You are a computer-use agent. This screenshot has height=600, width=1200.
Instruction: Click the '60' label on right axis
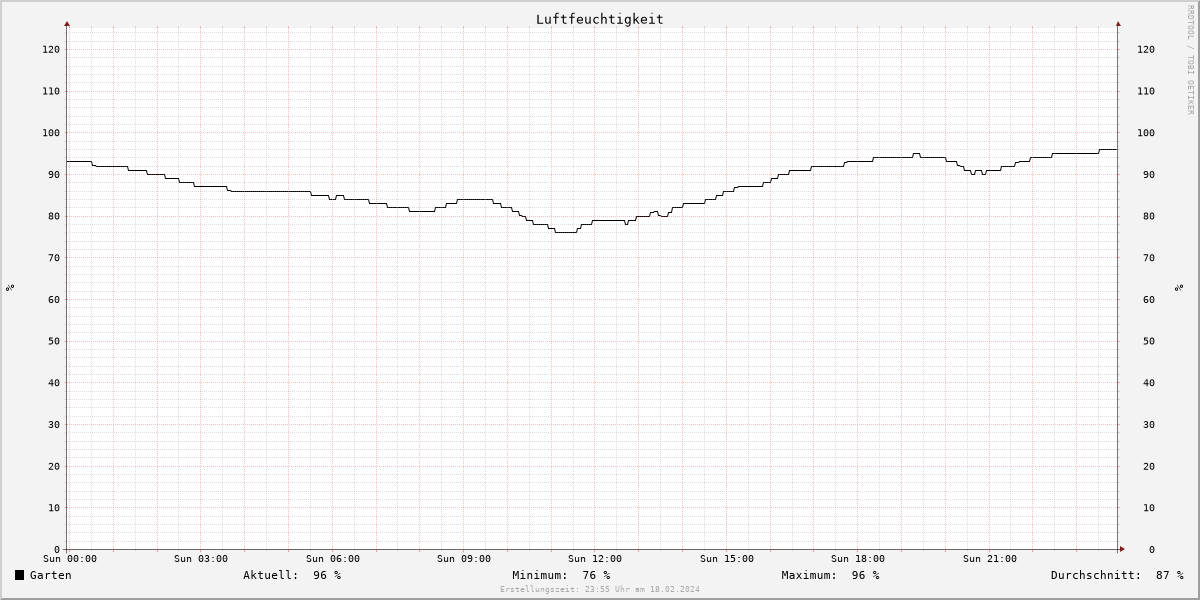pyautogui.click(x=1150, y=300)
